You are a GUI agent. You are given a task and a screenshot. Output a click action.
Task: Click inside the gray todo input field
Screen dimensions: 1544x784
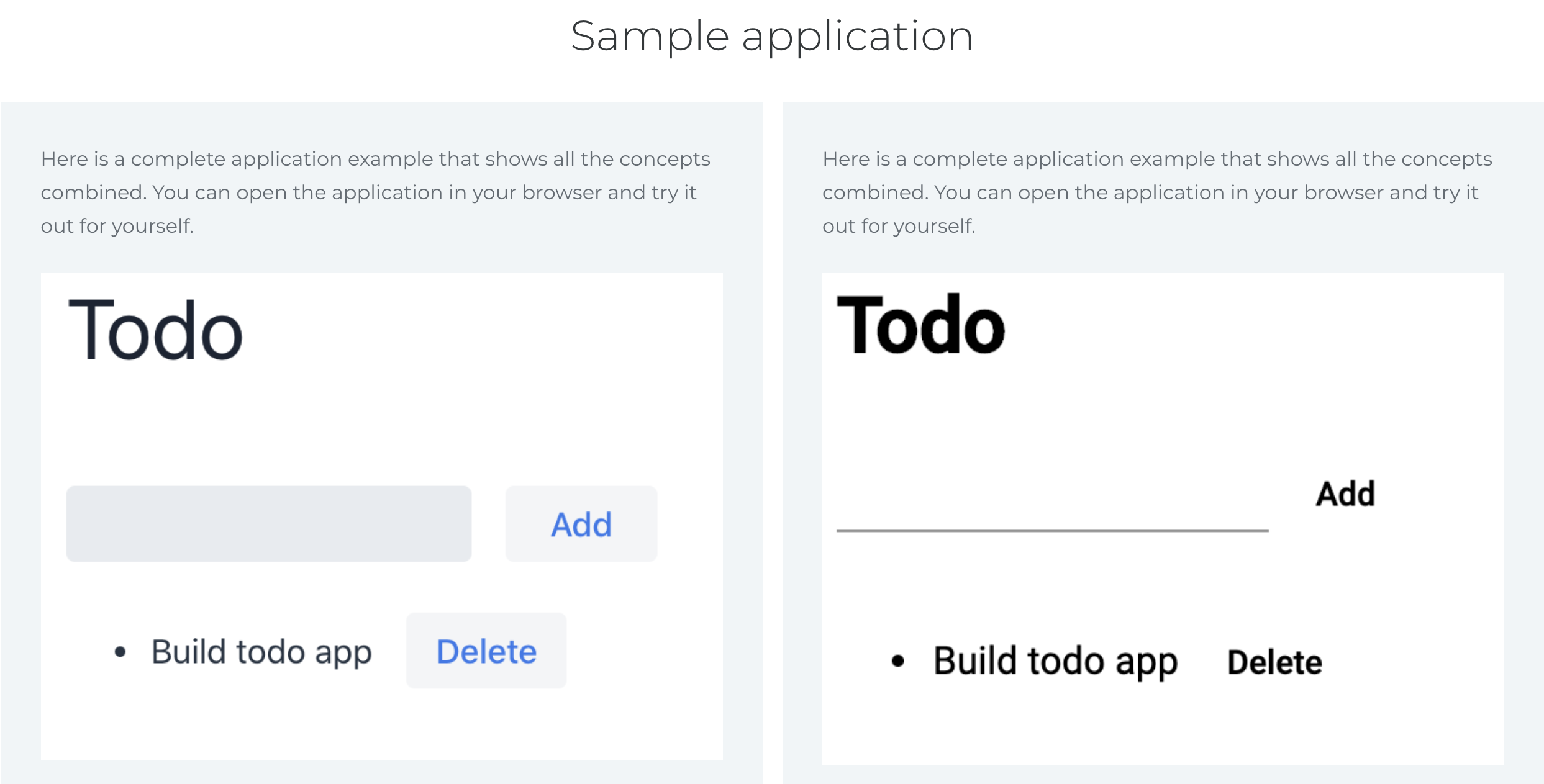coord(268,523)
